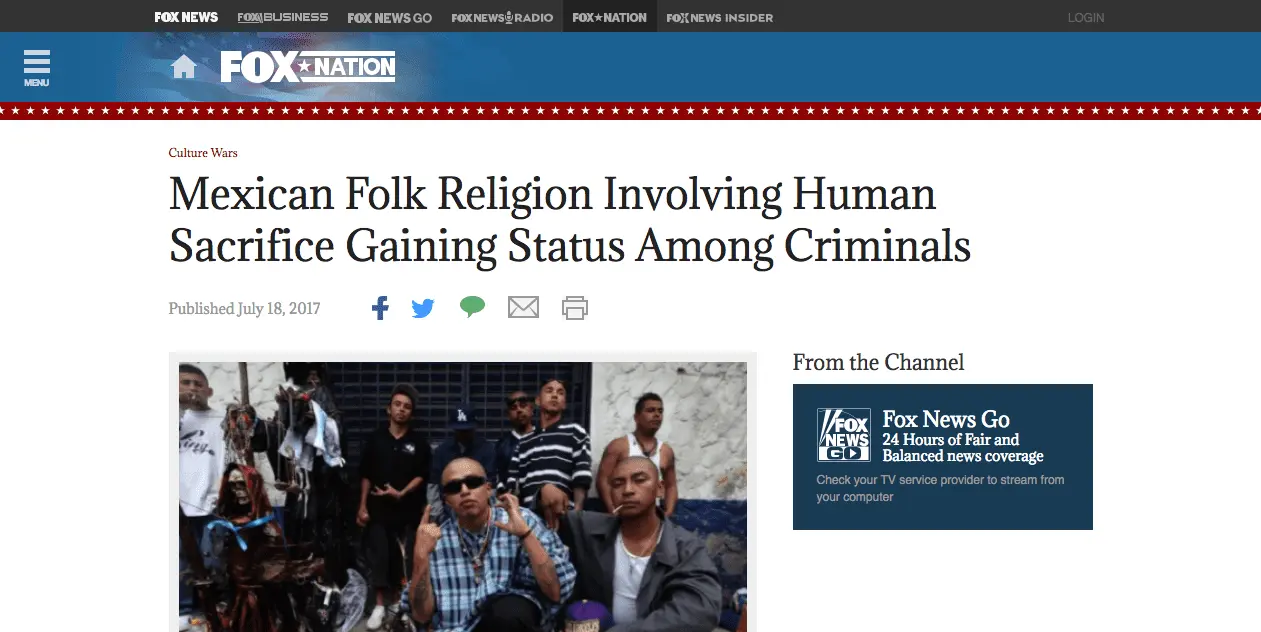The width and height of the screenshot is (1261, 632).
Task: Click the article headline about Mexican folk religion
Action: tap(570, 220)
